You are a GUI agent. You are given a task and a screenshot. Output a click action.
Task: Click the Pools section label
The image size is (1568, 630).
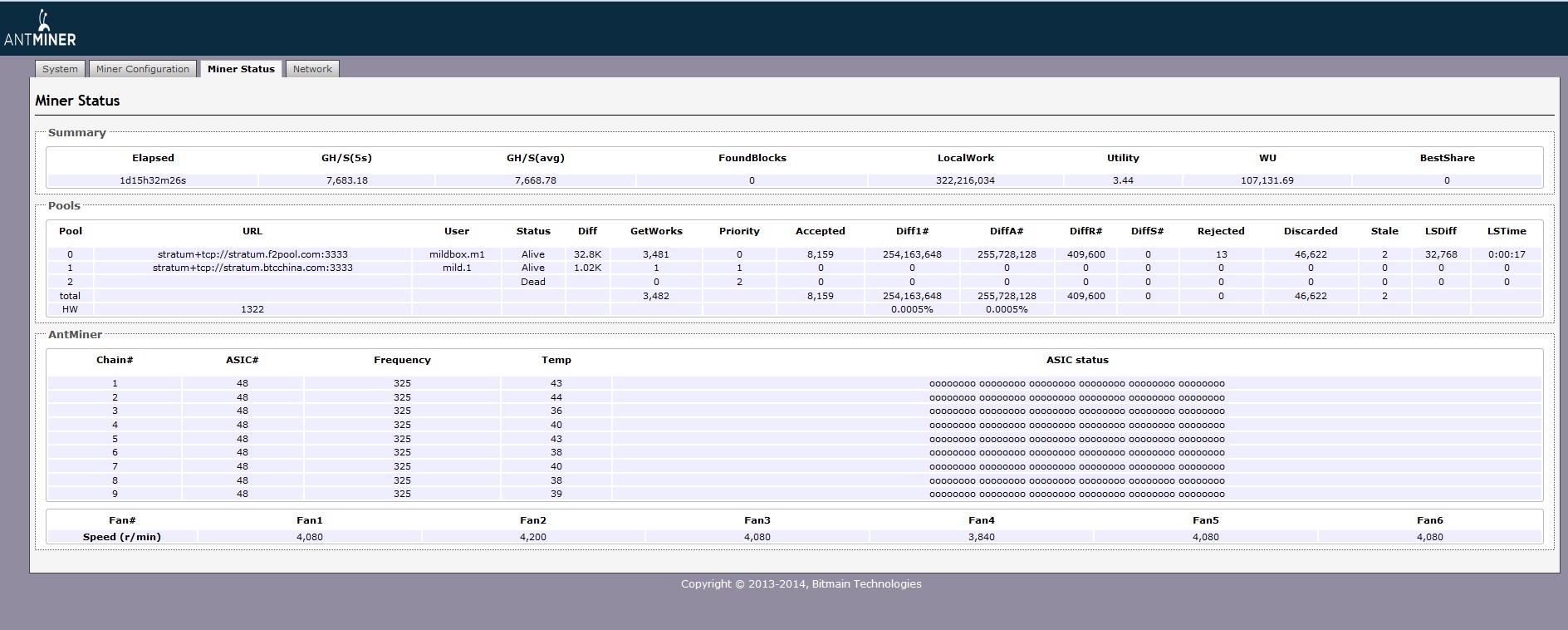pos(64,206)
